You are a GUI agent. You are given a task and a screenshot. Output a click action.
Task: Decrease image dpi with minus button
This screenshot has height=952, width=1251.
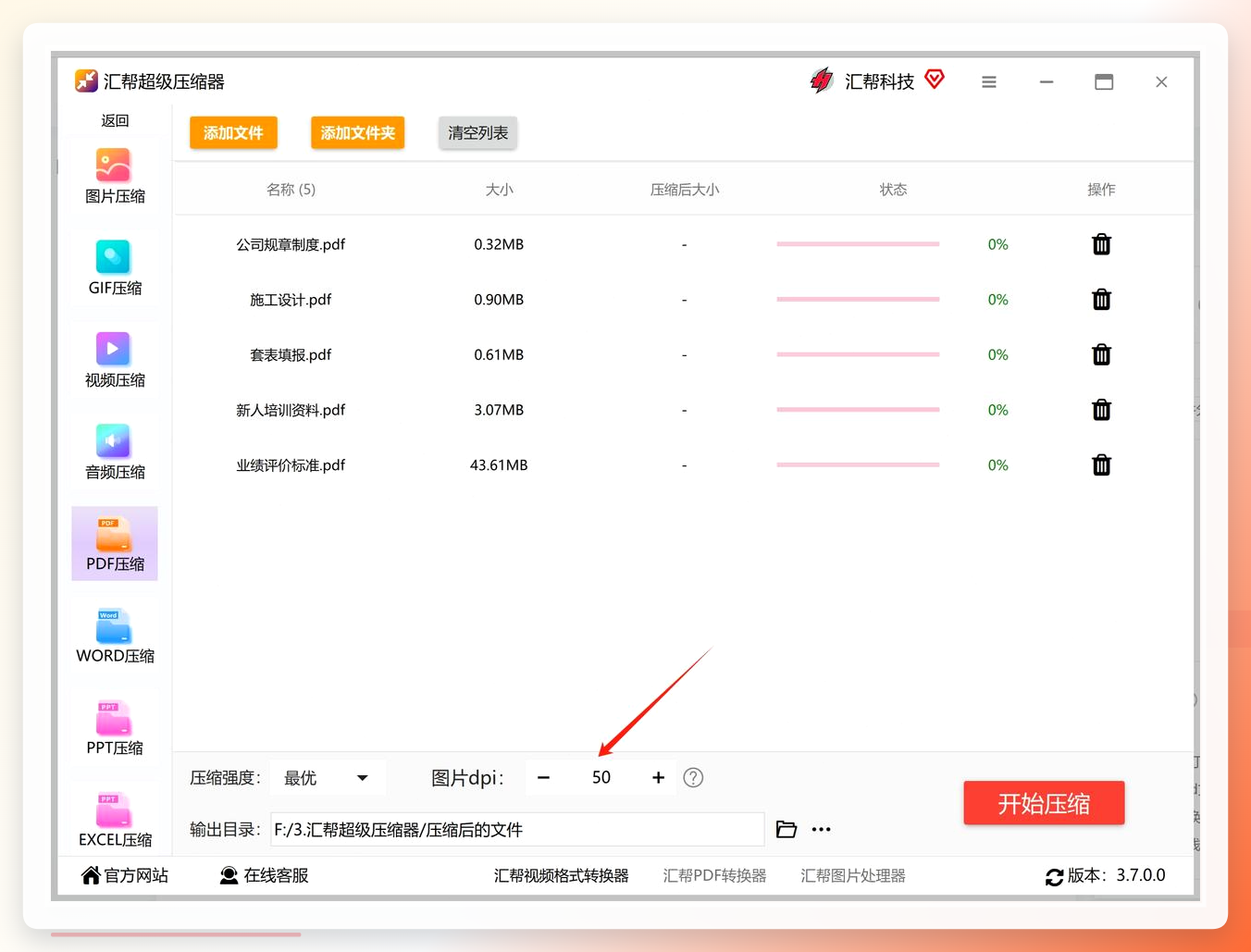click(x=544, y=778)
